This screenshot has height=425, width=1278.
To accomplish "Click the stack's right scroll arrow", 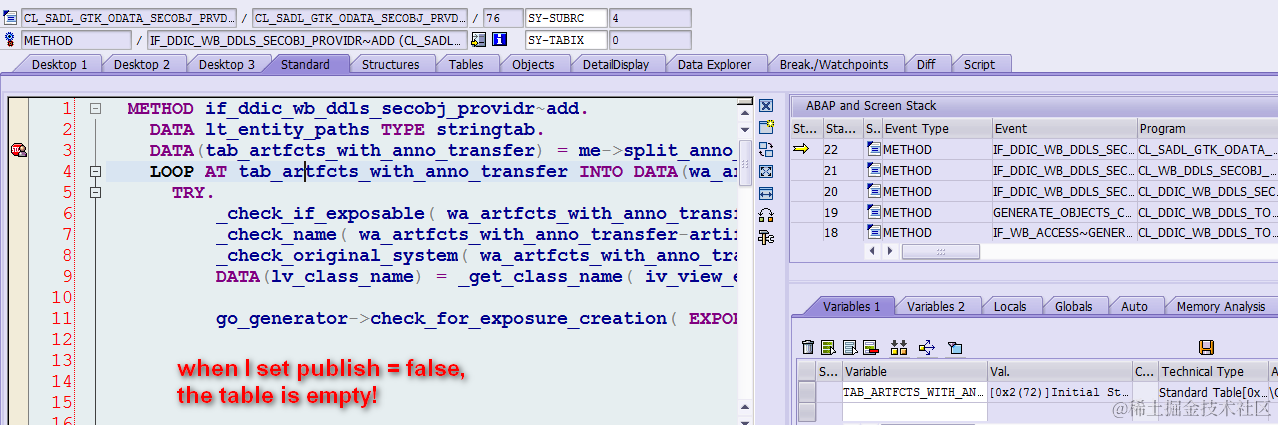I will click(889, 252).
